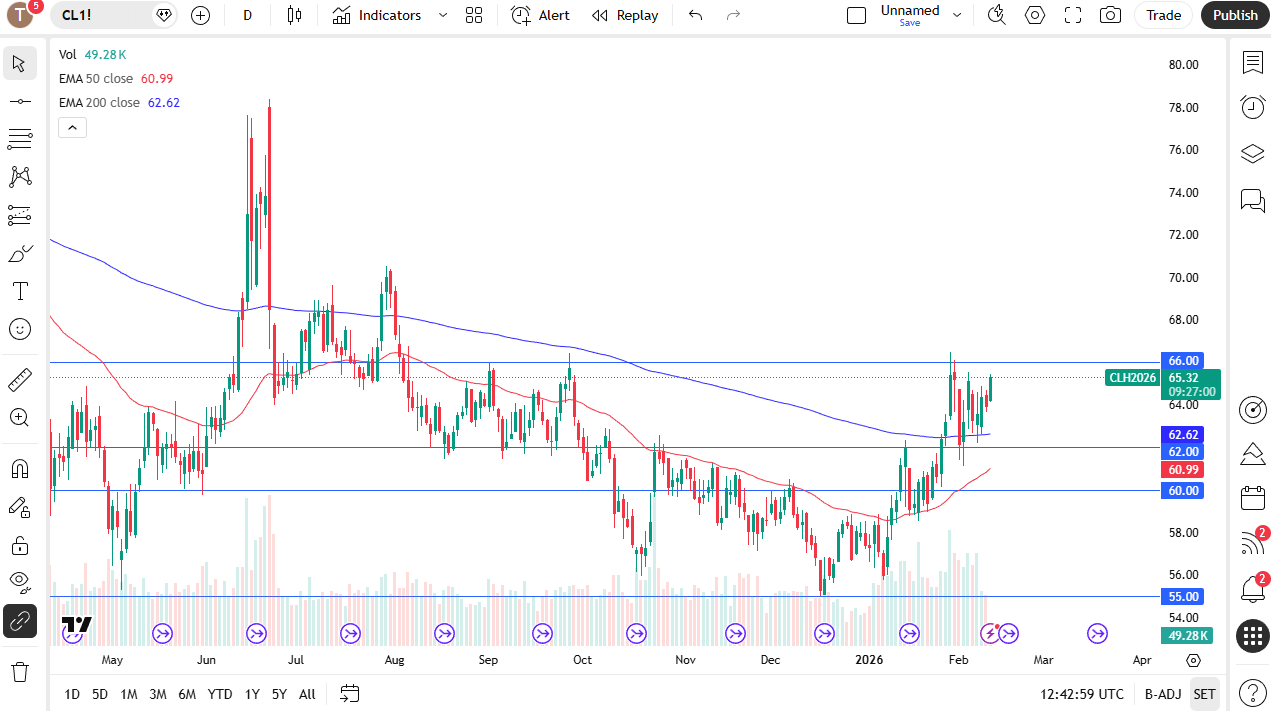1271x711 pixels.
Task: Open the alerts clock panel
Action: 1252,107
